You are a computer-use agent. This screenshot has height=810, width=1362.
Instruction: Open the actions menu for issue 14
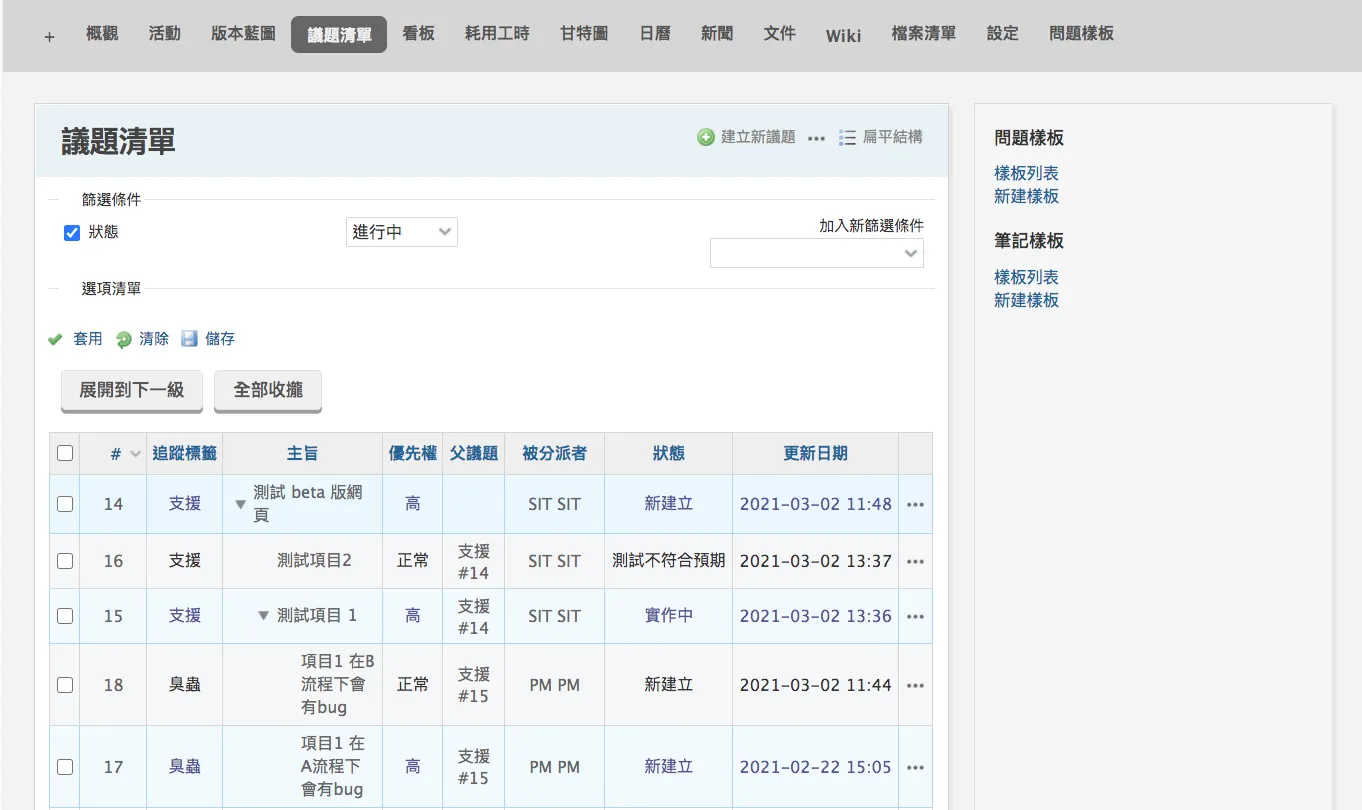915,505
